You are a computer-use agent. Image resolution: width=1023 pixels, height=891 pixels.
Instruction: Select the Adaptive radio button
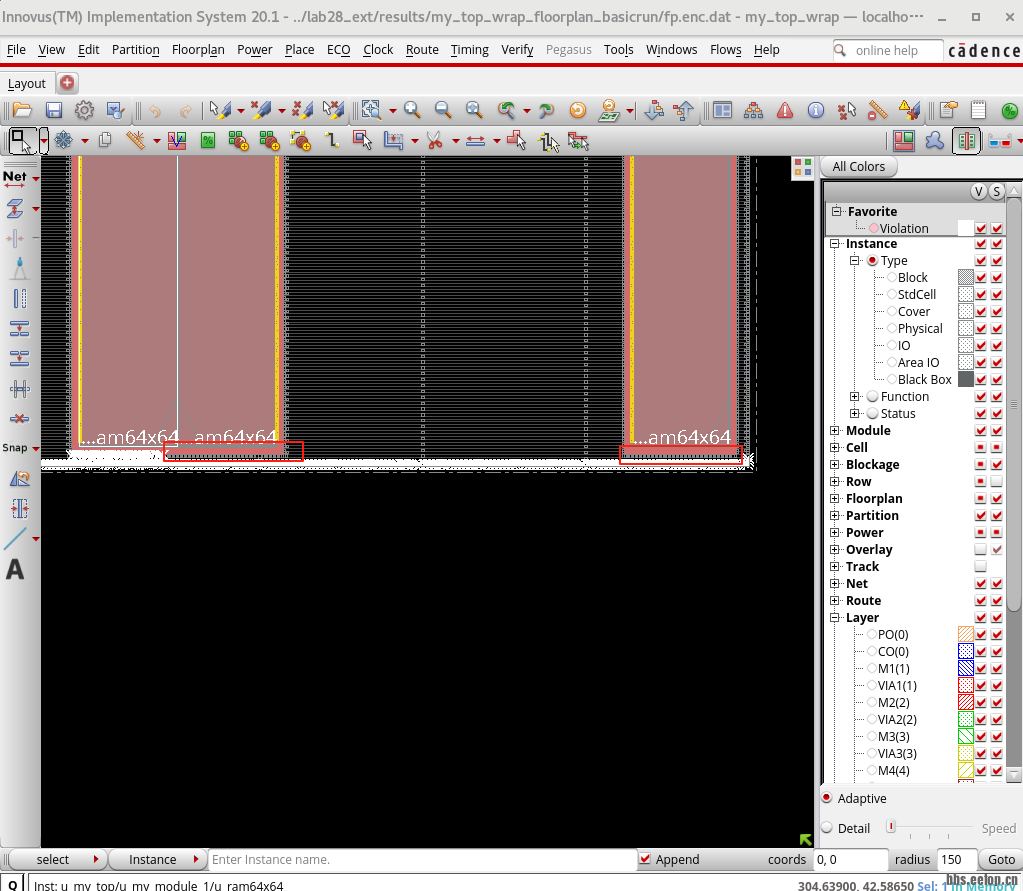pyautogui.click(x=827, y=798)
